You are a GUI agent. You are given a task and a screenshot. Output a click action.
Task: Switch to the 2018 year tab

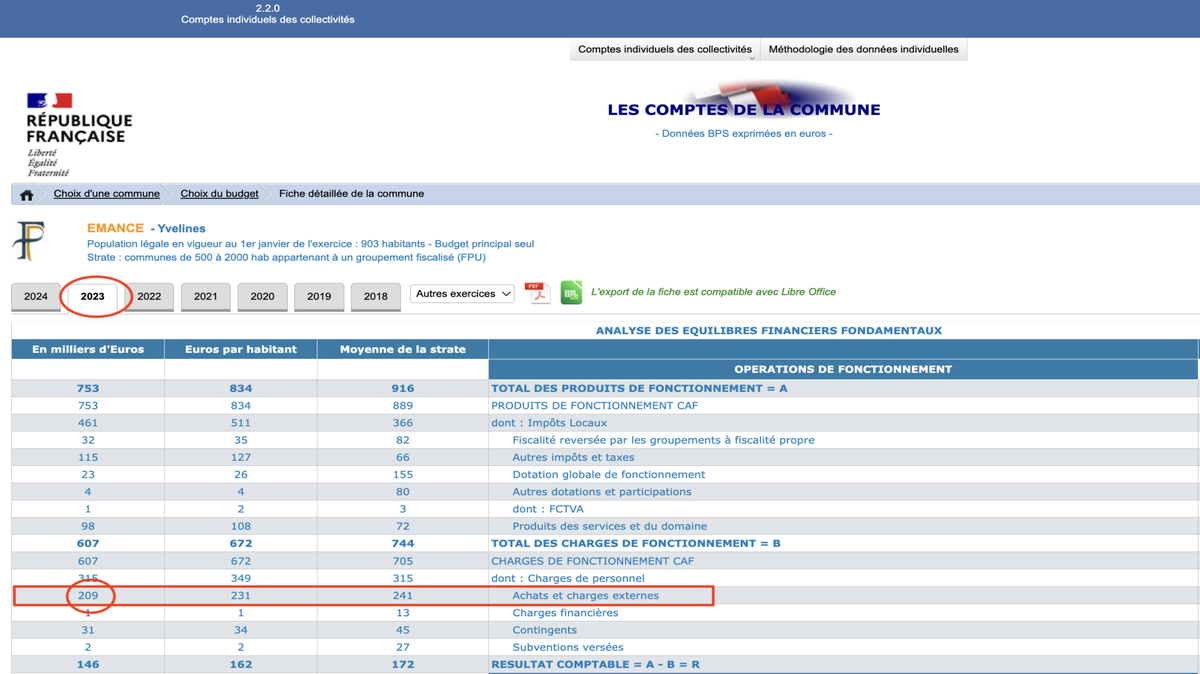click(x=375, y=297)
